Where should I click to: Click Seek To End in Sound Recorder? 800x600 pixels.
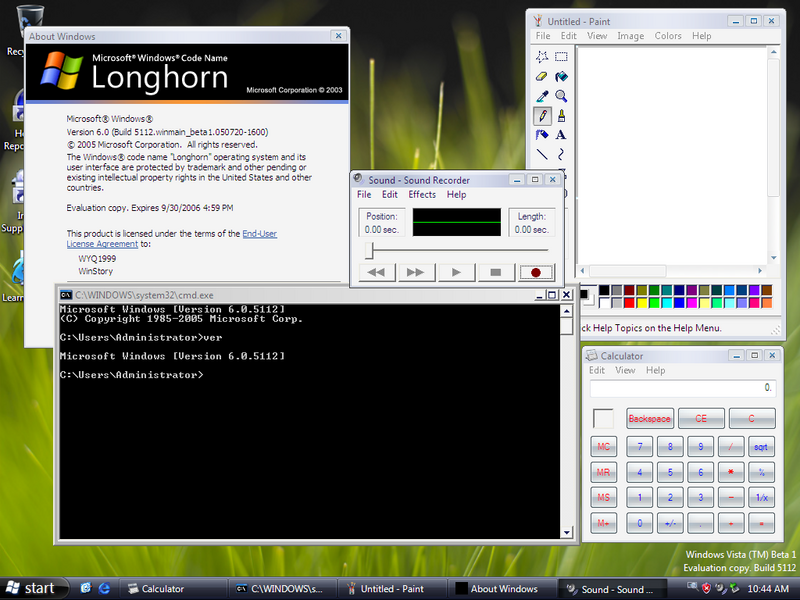point(415,272)
